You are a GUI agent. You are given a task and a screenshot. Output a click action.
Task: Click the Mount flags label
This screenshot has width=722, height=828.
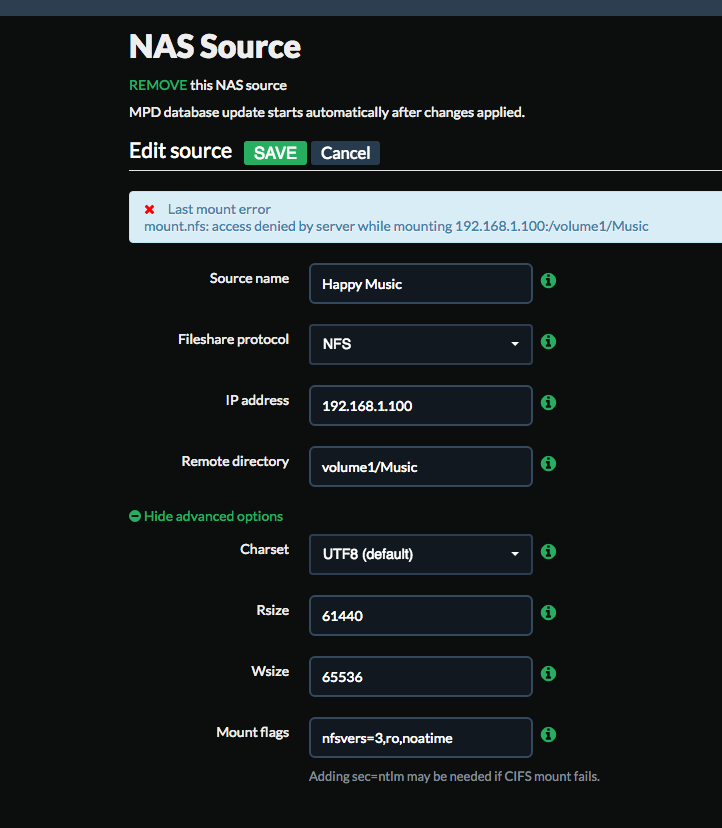[x=252, y=732]
